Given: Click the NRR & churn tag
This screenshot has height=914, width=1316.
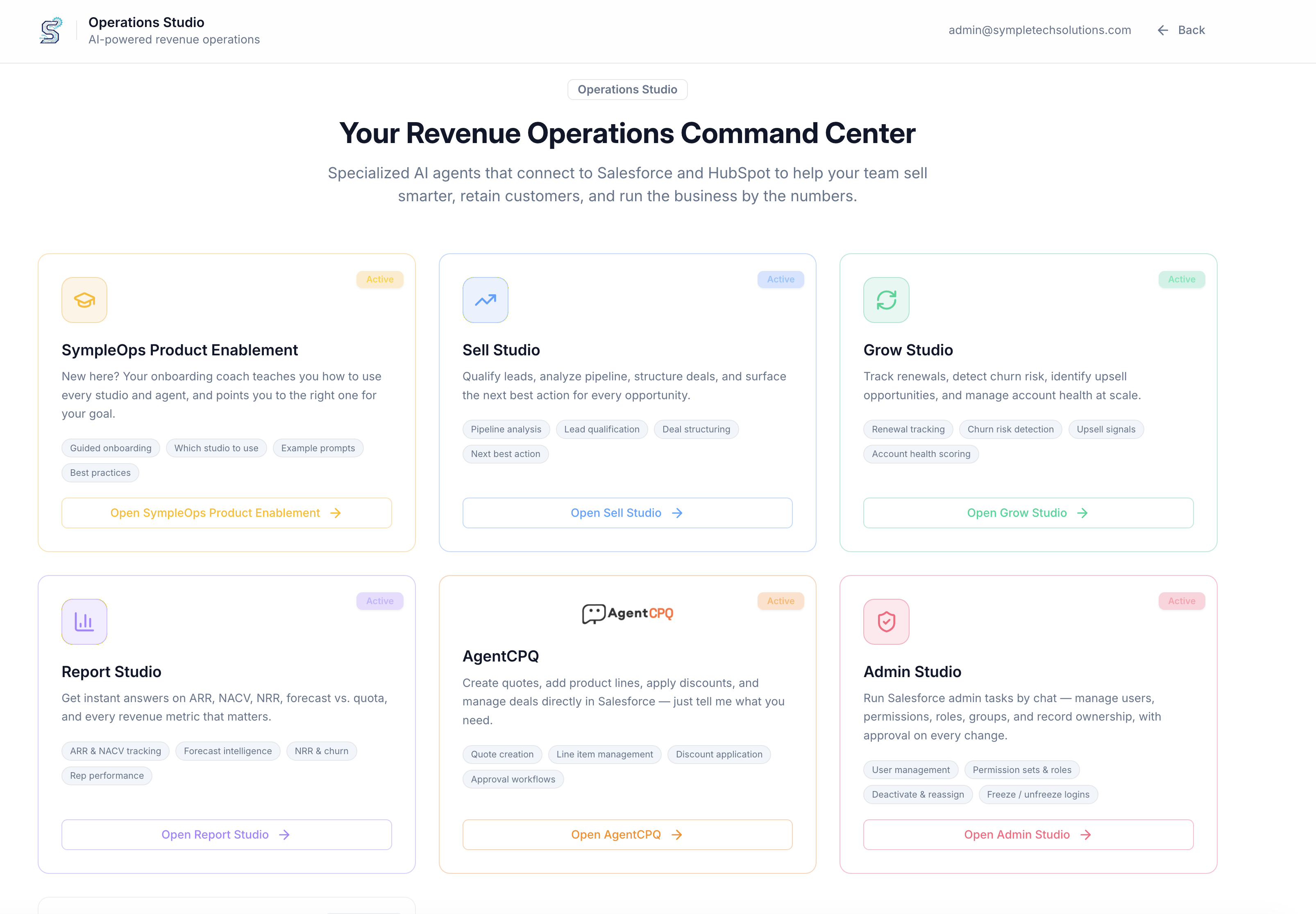Looking at the screenshot, I should click(x=322, y=751).
